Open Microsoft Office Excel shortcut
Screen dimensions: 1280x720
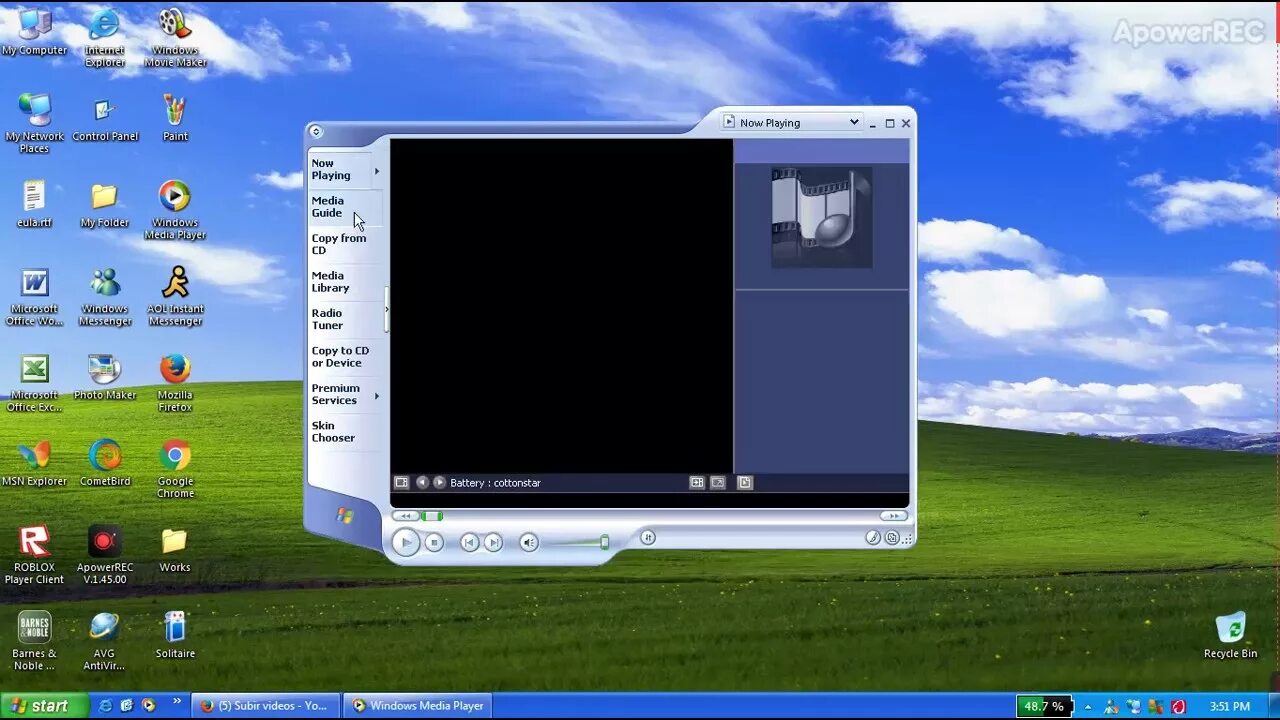[35, 382]
